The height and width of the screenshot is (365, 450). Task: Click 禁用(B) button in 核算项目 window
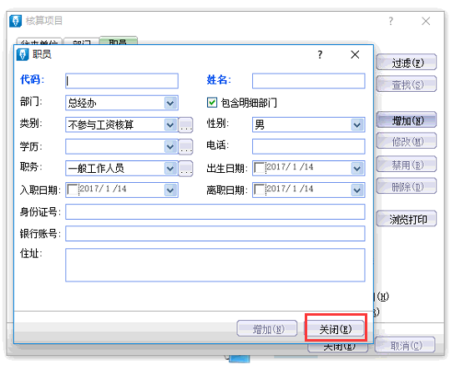coord(406,164)
